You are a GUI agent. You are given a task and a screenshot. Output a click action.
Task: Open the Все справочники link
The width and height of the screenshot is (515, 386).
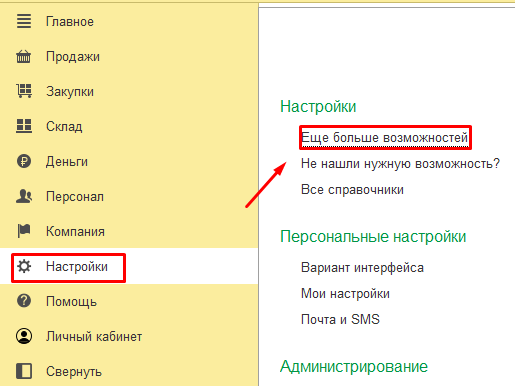click(352, 189)
